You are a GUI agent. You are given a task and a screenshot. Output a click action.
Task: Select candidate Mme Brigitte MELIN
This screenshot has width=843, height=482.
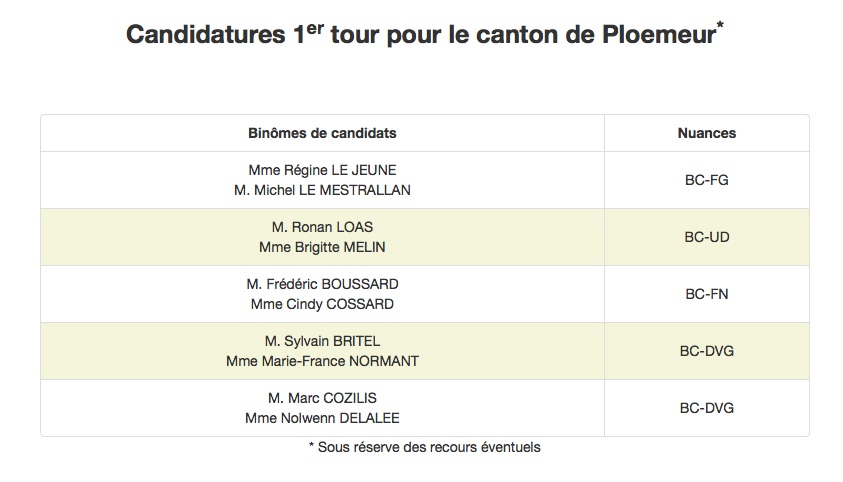322,247
